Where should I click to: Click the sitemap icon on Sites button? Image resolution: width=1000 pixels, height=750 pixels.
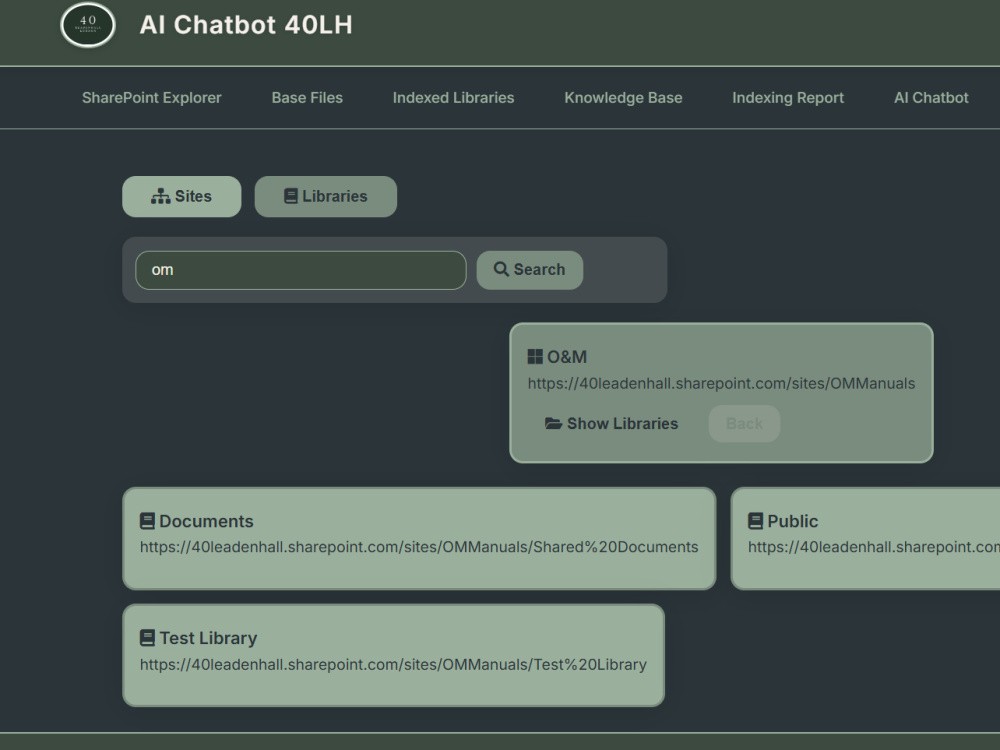161,196
